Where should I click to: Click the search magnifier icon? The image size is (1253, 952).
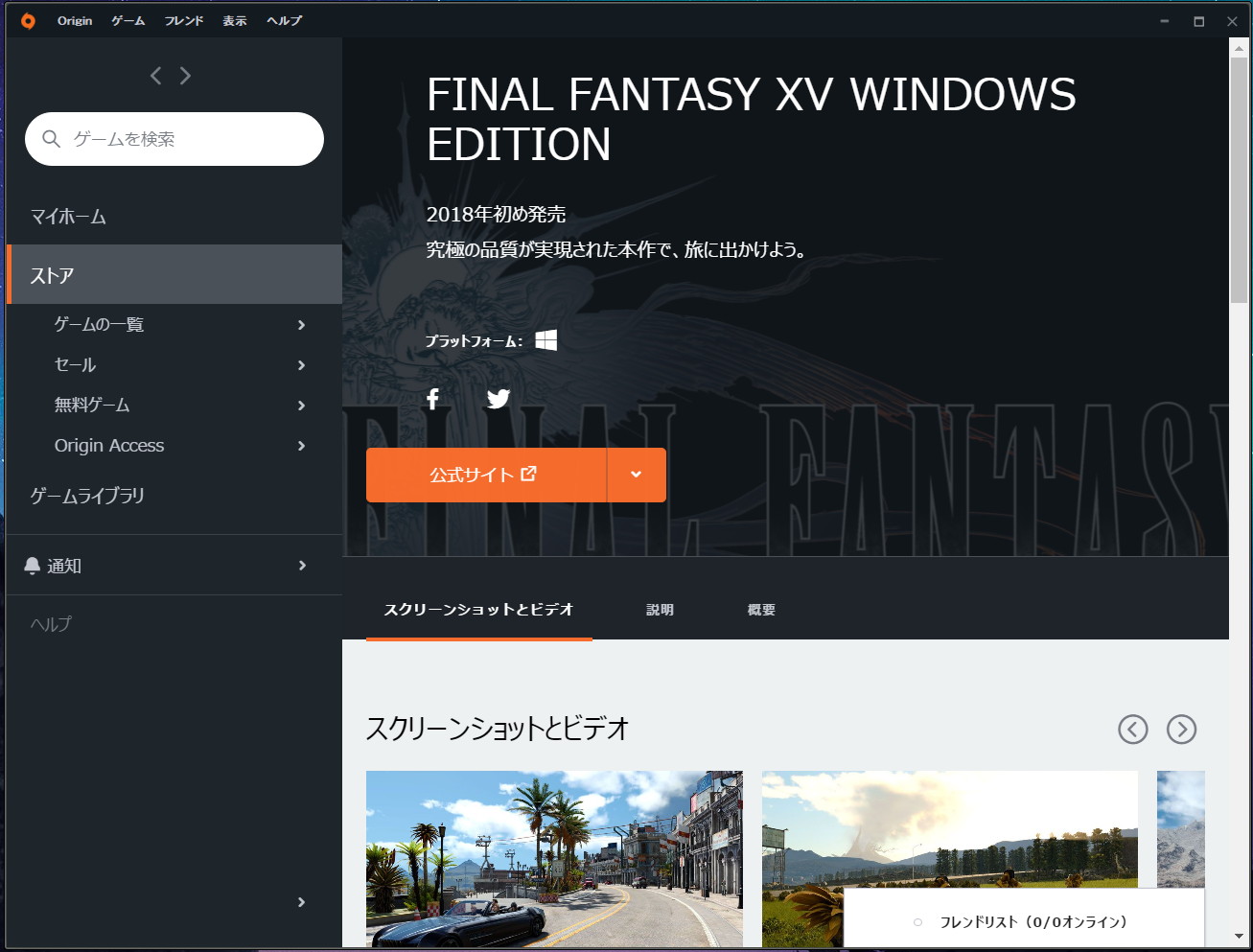(x=52, y=139)
